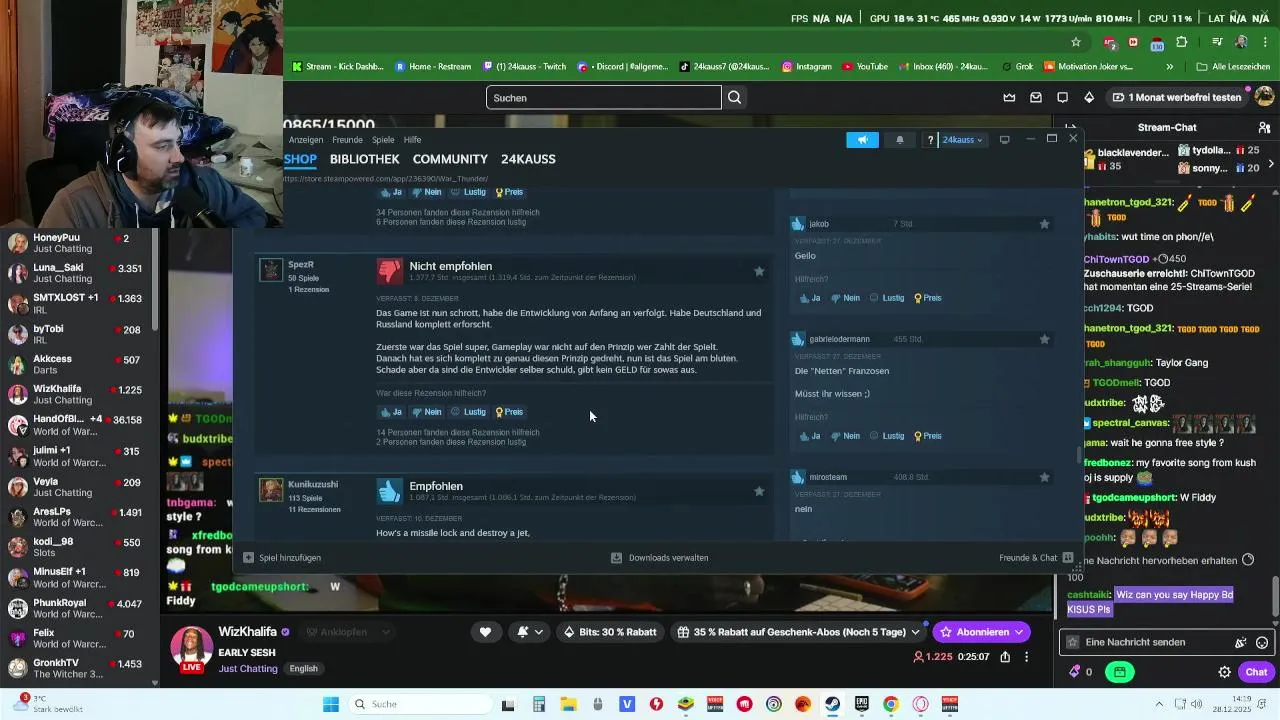
Task: Click star icon on jakob's review
Action: [1044, 224]
